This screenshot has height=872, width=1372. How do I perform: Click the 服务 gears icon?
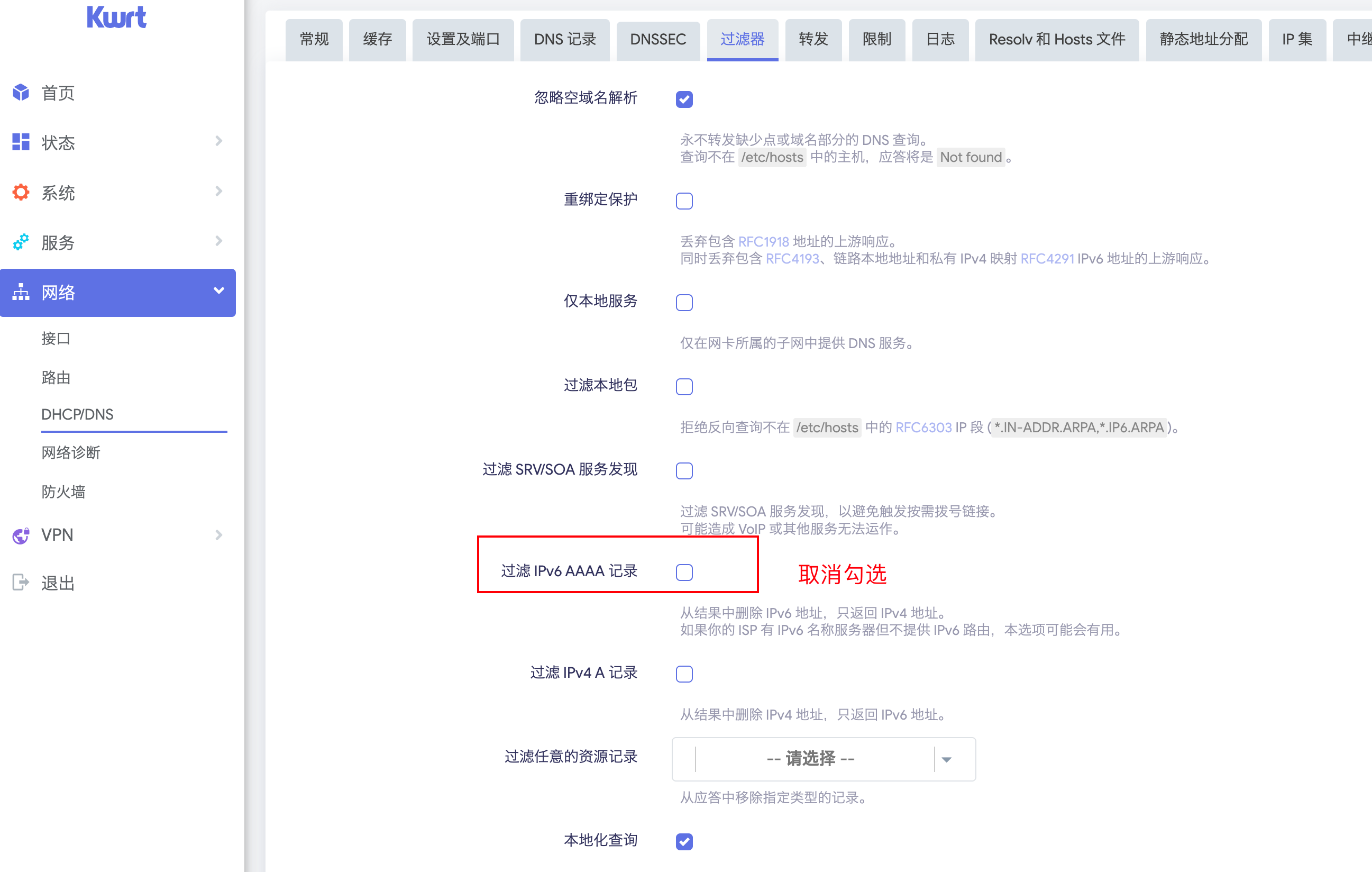(21, 242)
